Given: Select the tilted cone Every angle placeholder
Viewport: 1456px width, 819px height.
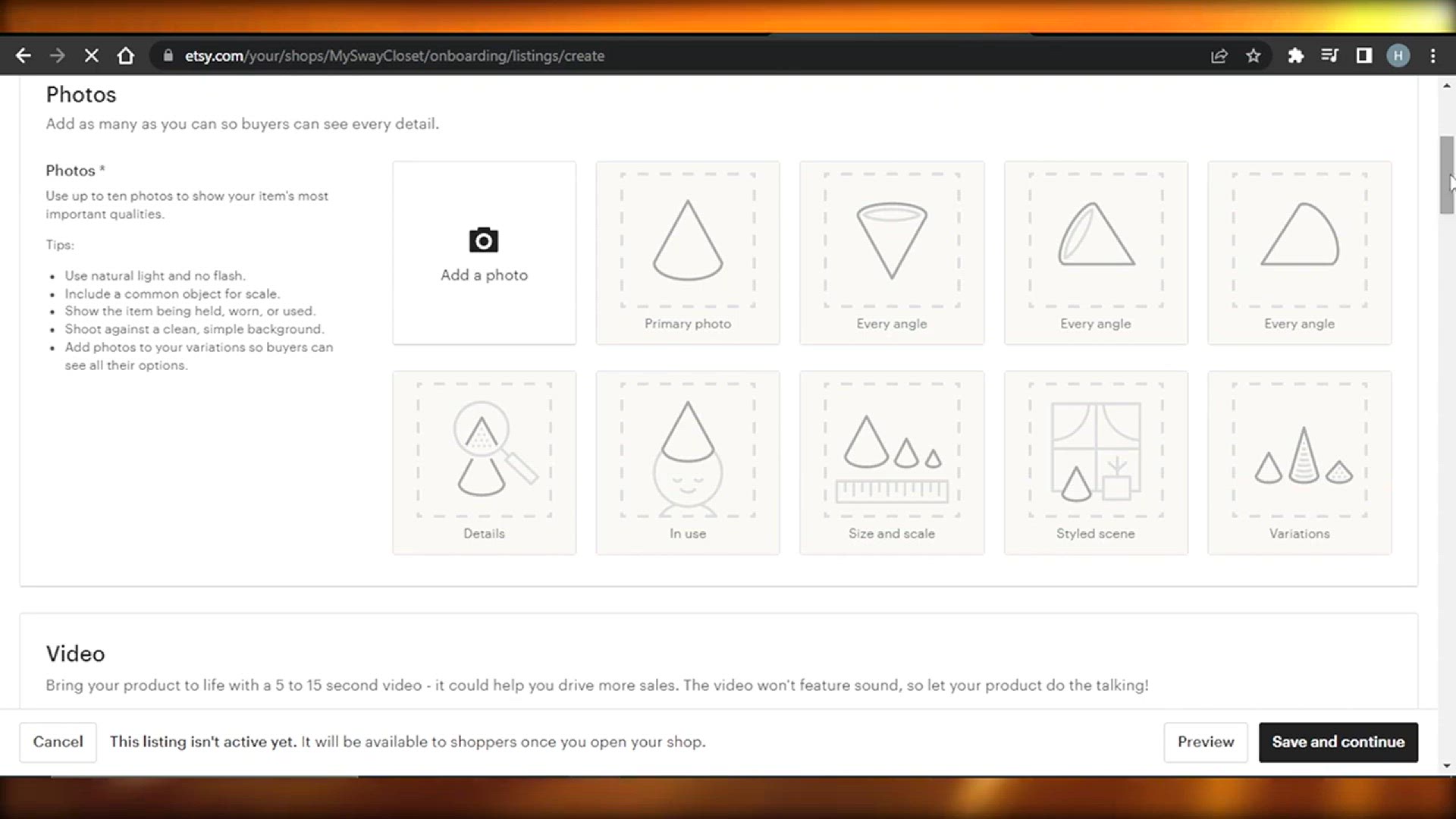Looking at the screenshot, I should (1096, 253).
